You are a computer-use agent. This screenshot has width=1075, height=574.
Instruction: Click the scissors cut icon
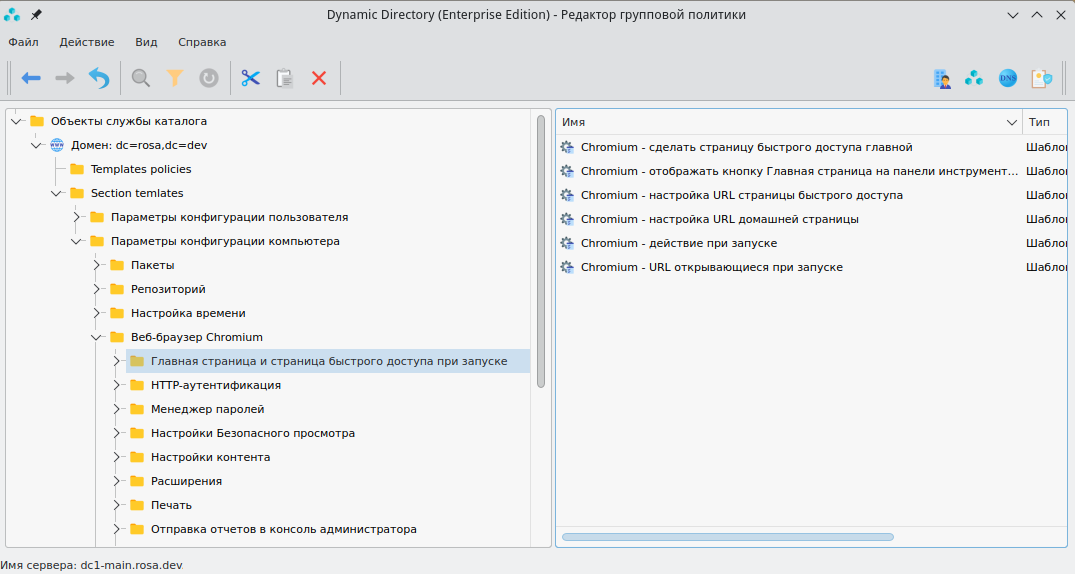tap(250, 78)
